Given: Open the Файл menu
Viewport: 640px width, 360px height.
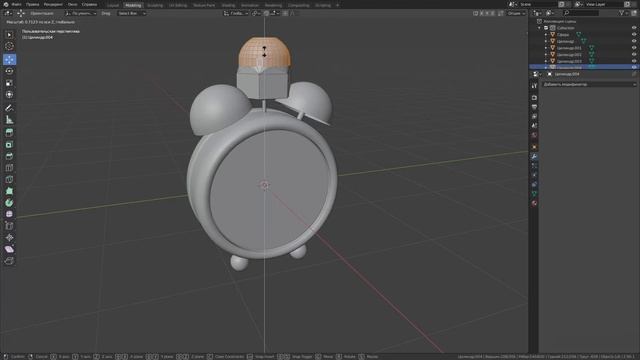Looking at the screenshot, I should tap(16, 4).
